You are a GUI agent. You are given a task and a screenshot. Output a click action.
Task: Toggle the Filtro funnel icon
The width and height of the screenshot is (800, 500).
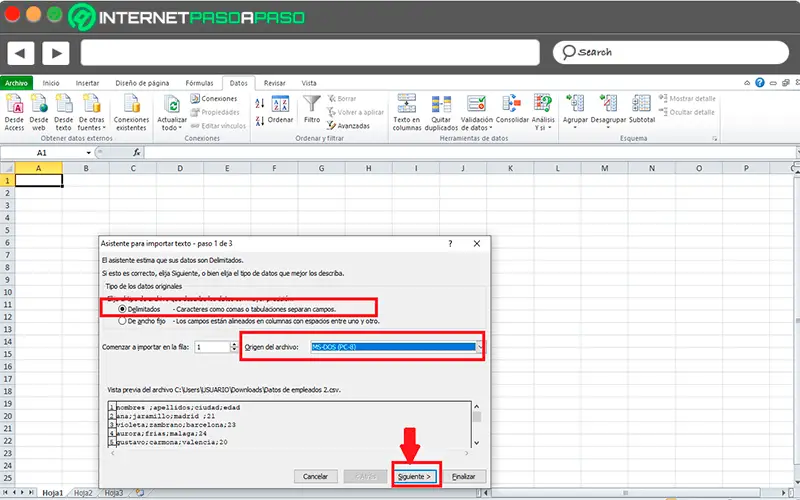[312, 109]
